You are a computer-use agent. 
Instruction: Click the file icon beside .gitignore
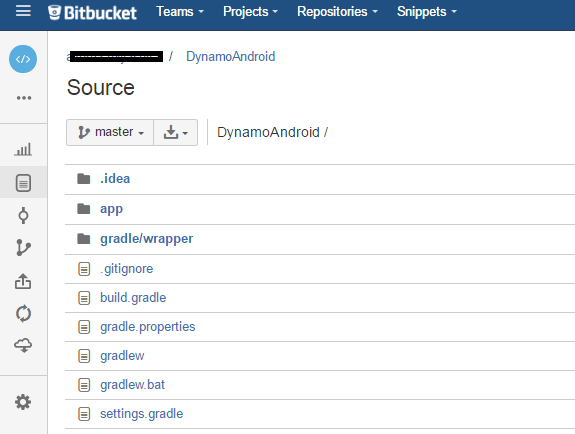pos(84,269)
